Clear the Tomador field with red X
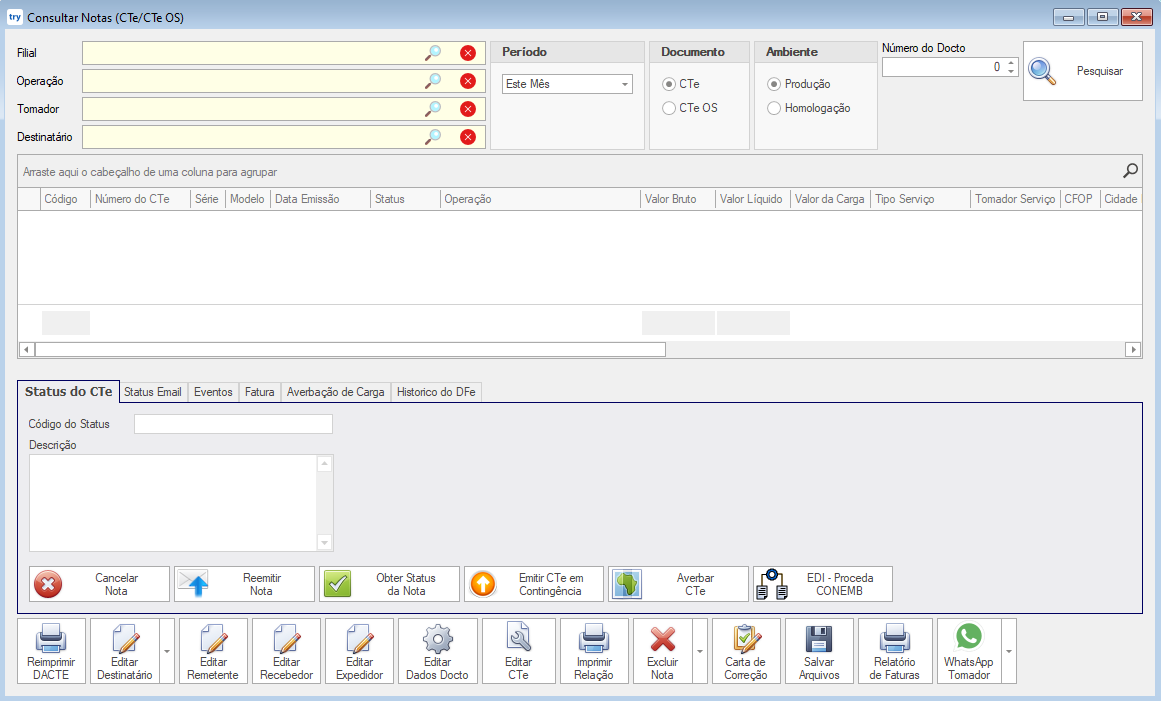The height and width of the screenshot is (701, 1161). 467,109
